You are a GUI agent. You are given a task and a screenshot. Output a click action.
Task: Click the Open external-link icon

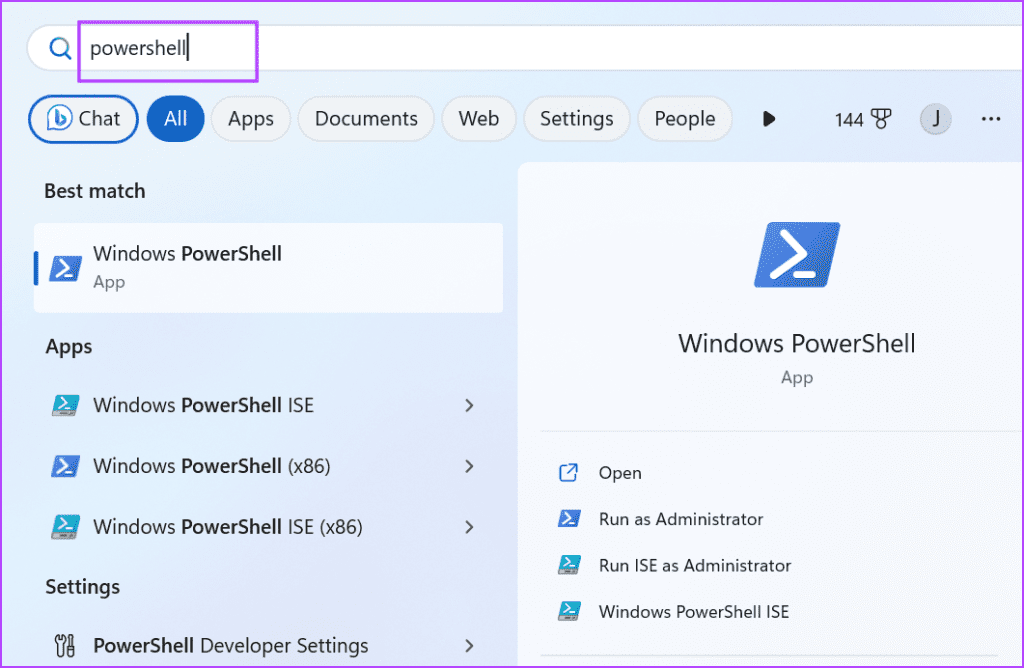568,473
